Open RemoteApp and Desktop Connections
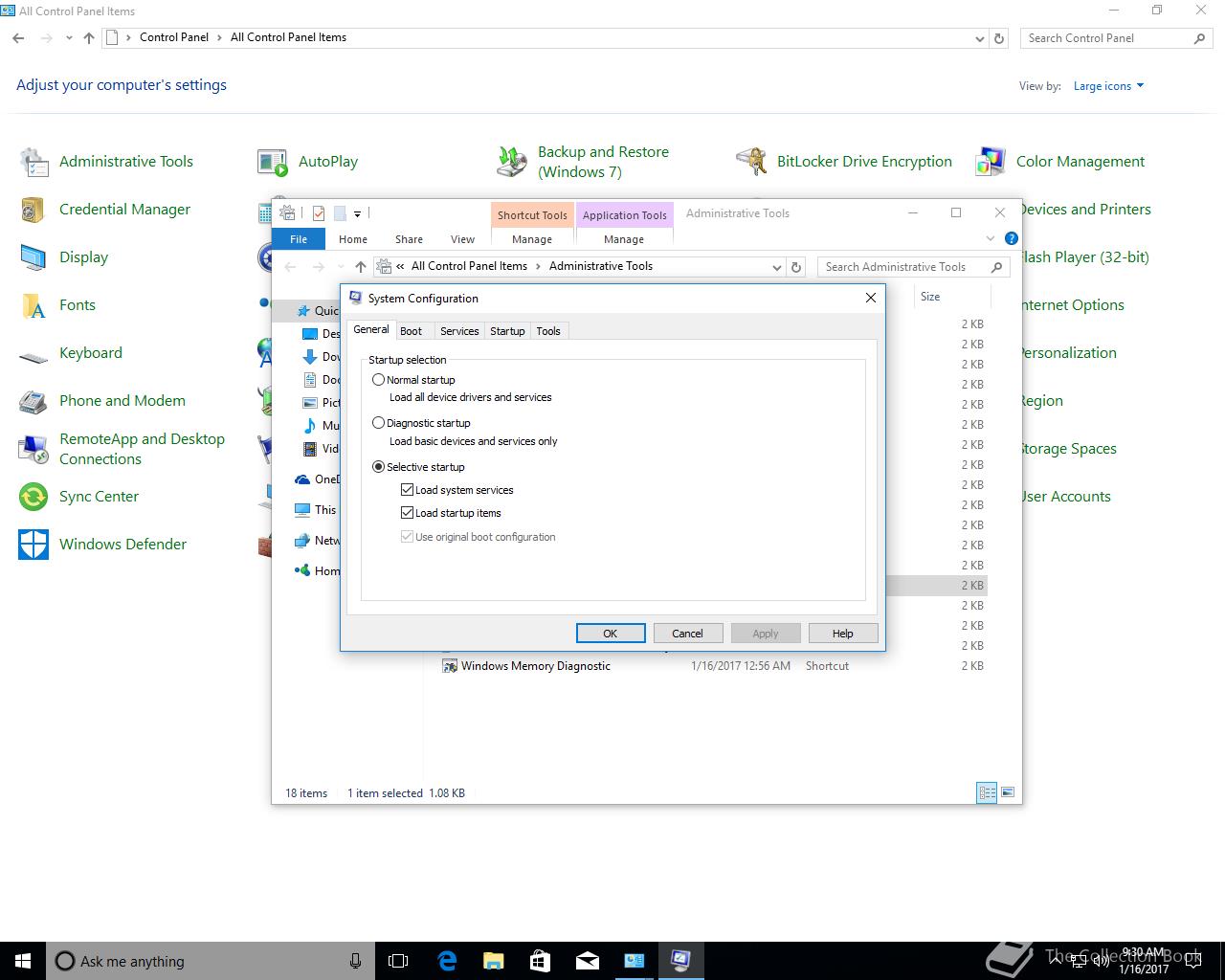Image resolution: width=1225 pixels, height=980 pixels. [122, 449]
